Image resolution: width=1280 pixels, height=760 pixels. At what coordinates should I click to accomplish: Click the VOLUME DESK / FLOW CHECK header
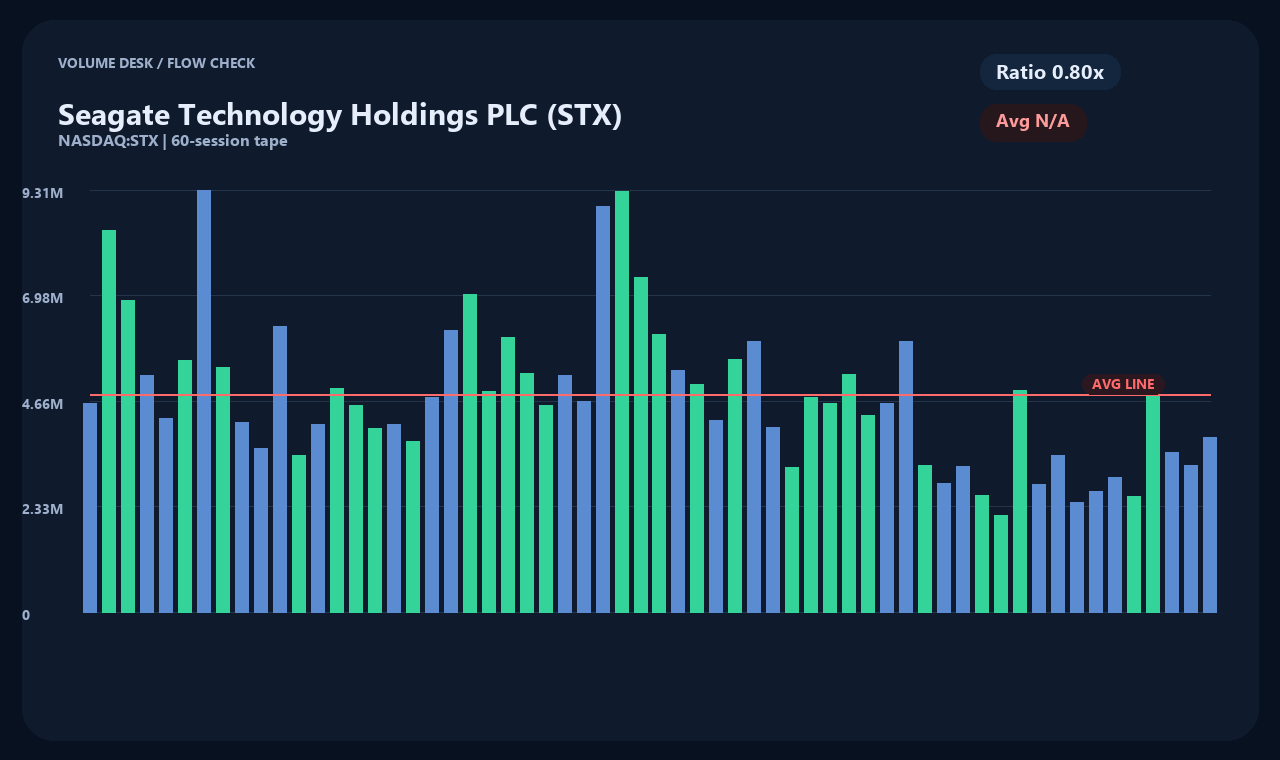coord(157,63)
